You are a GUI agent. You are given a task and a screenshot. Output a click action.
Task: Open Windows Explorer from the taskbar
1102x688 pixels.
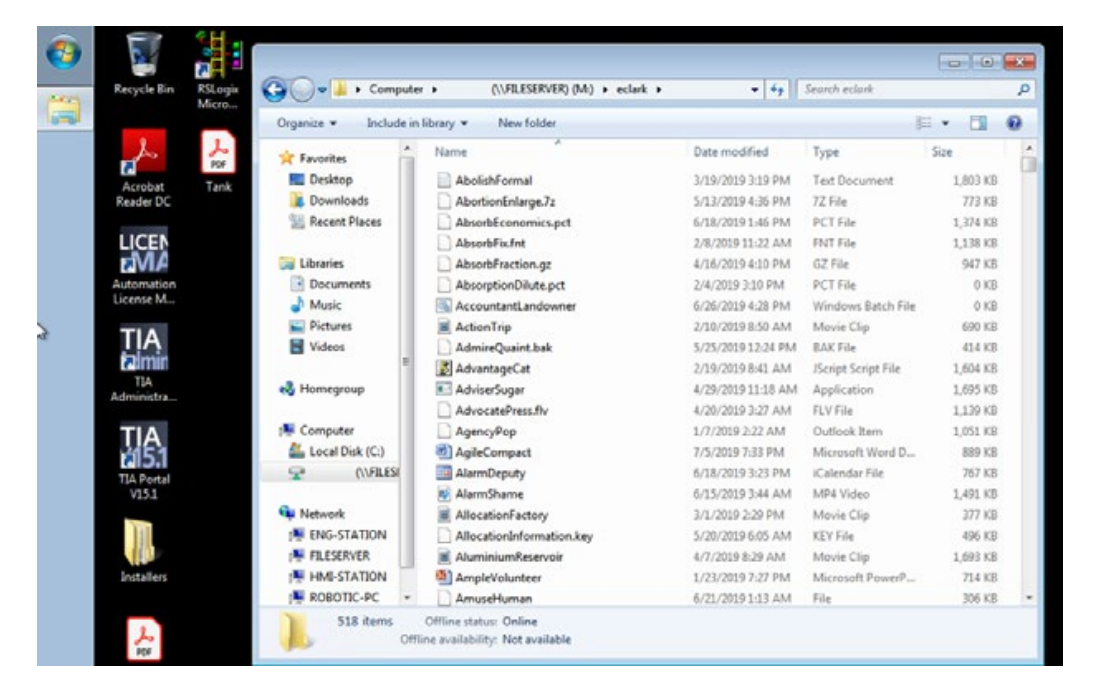click(64, 110)
